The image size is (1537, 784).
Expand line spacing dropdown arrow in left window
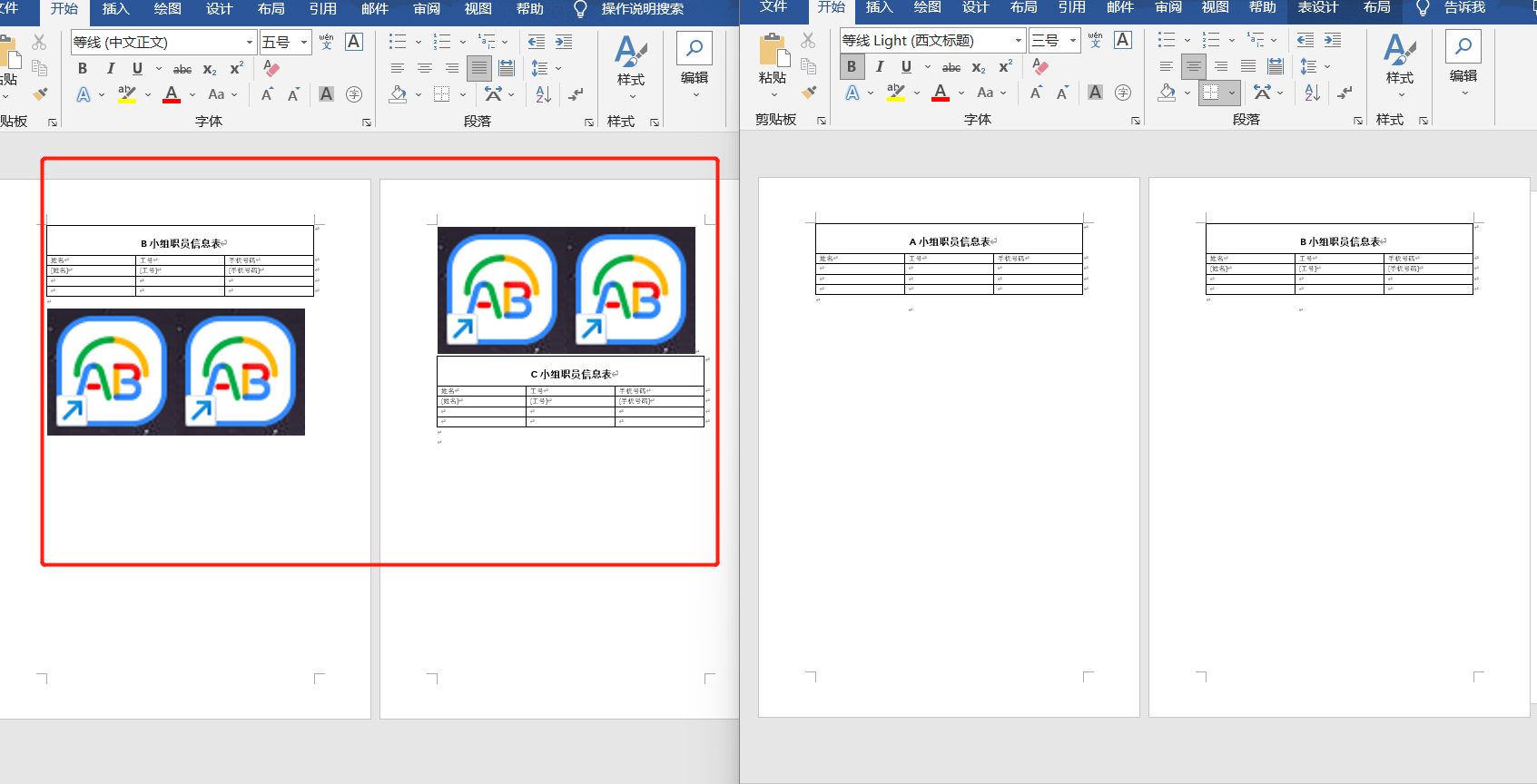tap(558, 69)
